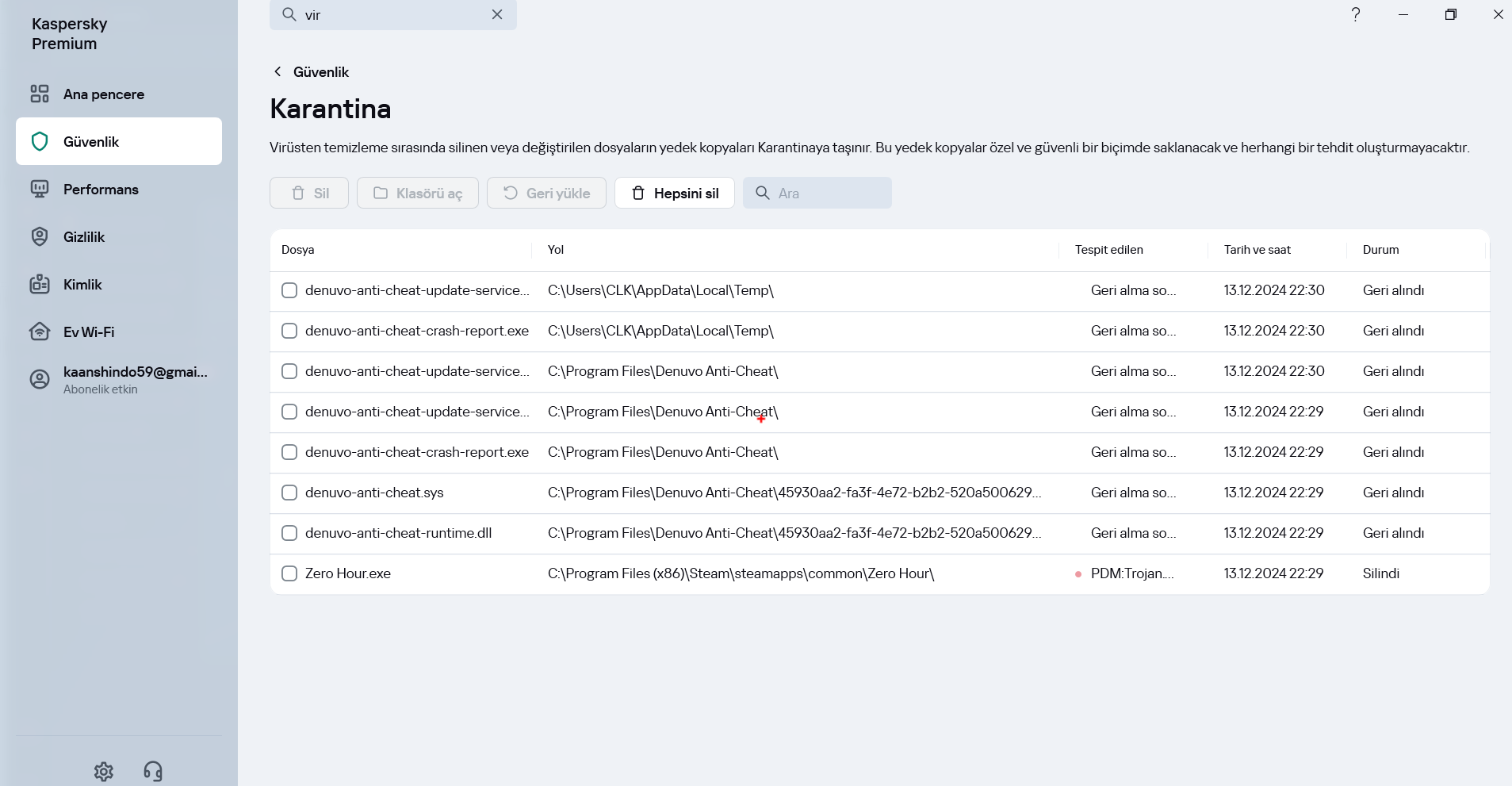Sort by the Dosya column header
The image size is (1512, 786).
[298, 250]
